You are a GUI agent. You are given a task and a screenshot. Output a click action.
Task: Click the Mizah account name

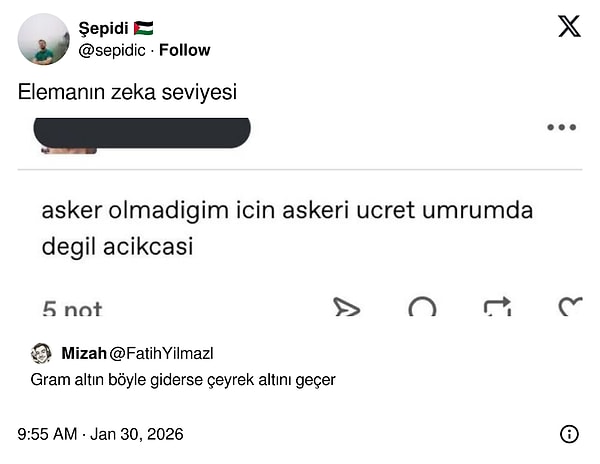pos(83,353)
